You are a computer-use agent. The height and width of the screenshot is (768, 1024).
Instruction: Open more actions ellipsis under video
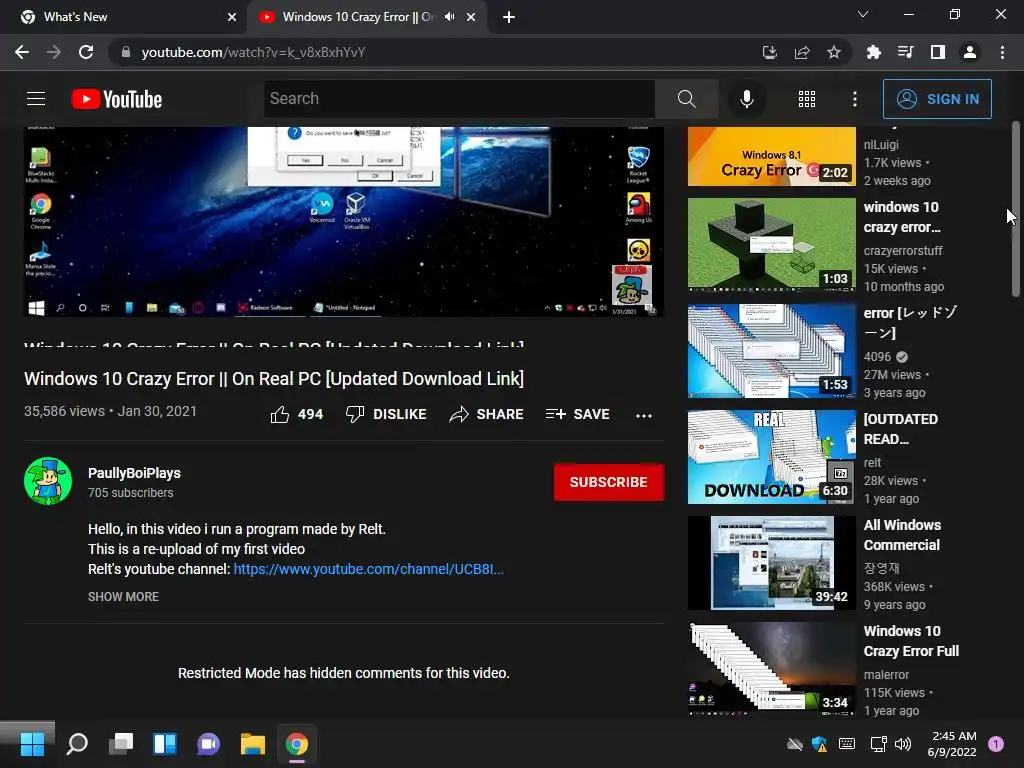[644, 415]
